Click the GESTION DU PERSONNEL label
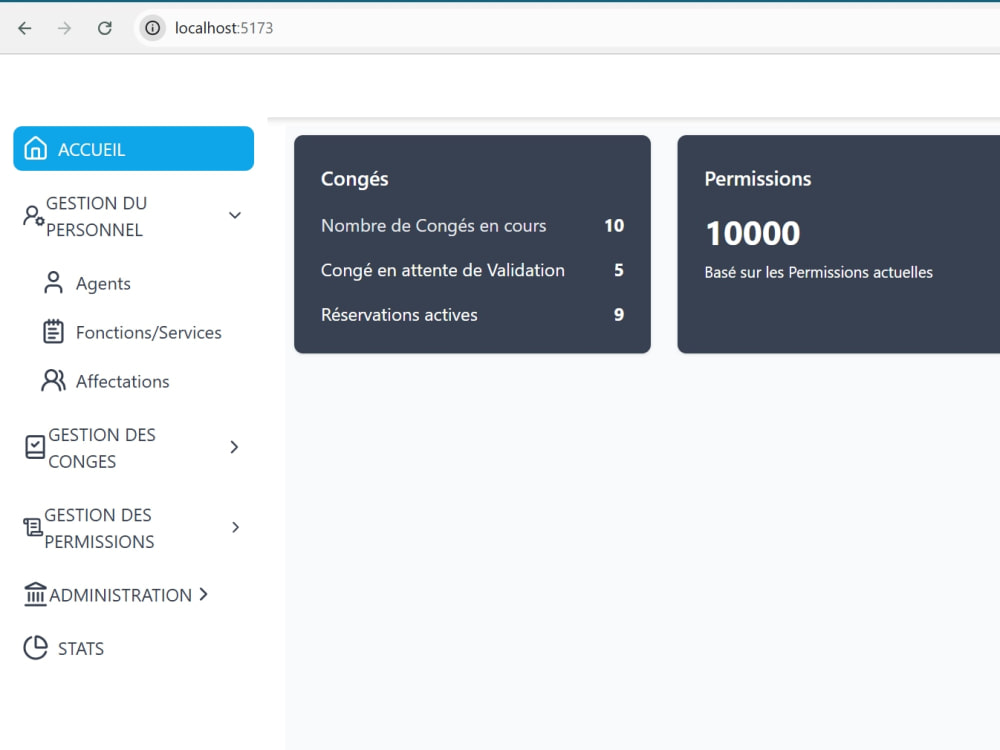The image size is (1000, 750). point(96,216)
